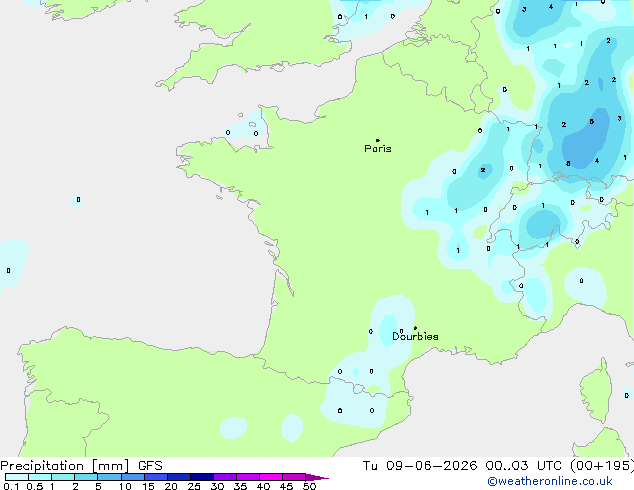Select legend swatch between 20 and 25
634x490 pixels.
179,477
